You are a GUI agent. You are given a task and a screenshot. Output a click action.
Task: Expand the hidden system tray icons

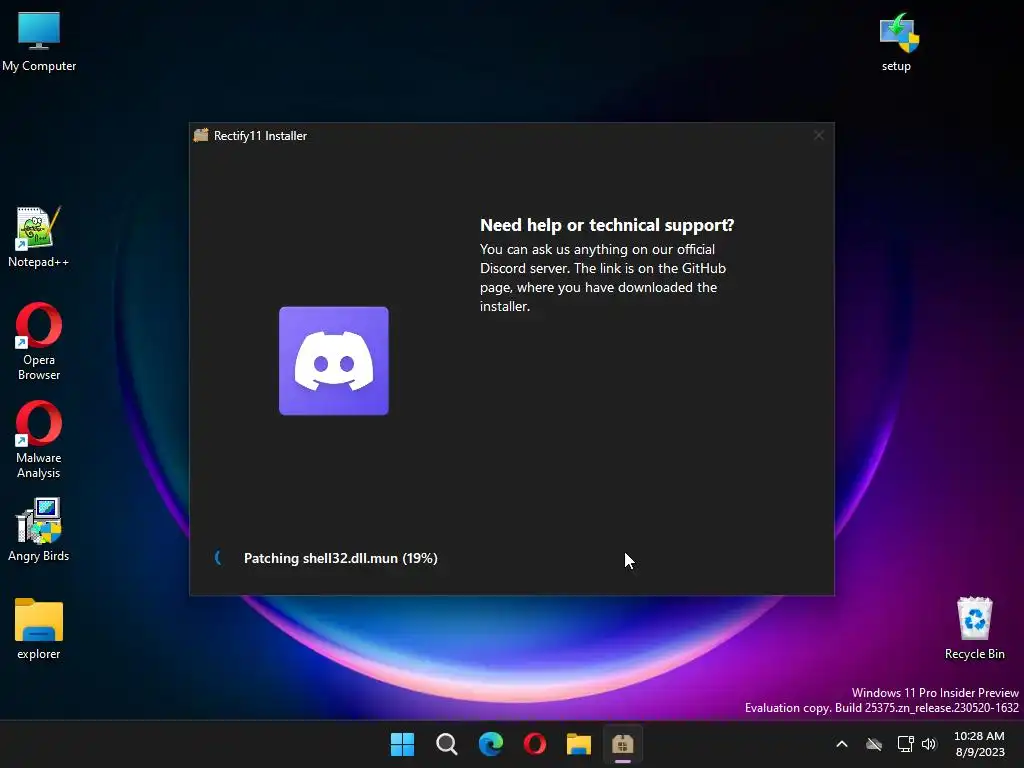[x=842, y=744]
